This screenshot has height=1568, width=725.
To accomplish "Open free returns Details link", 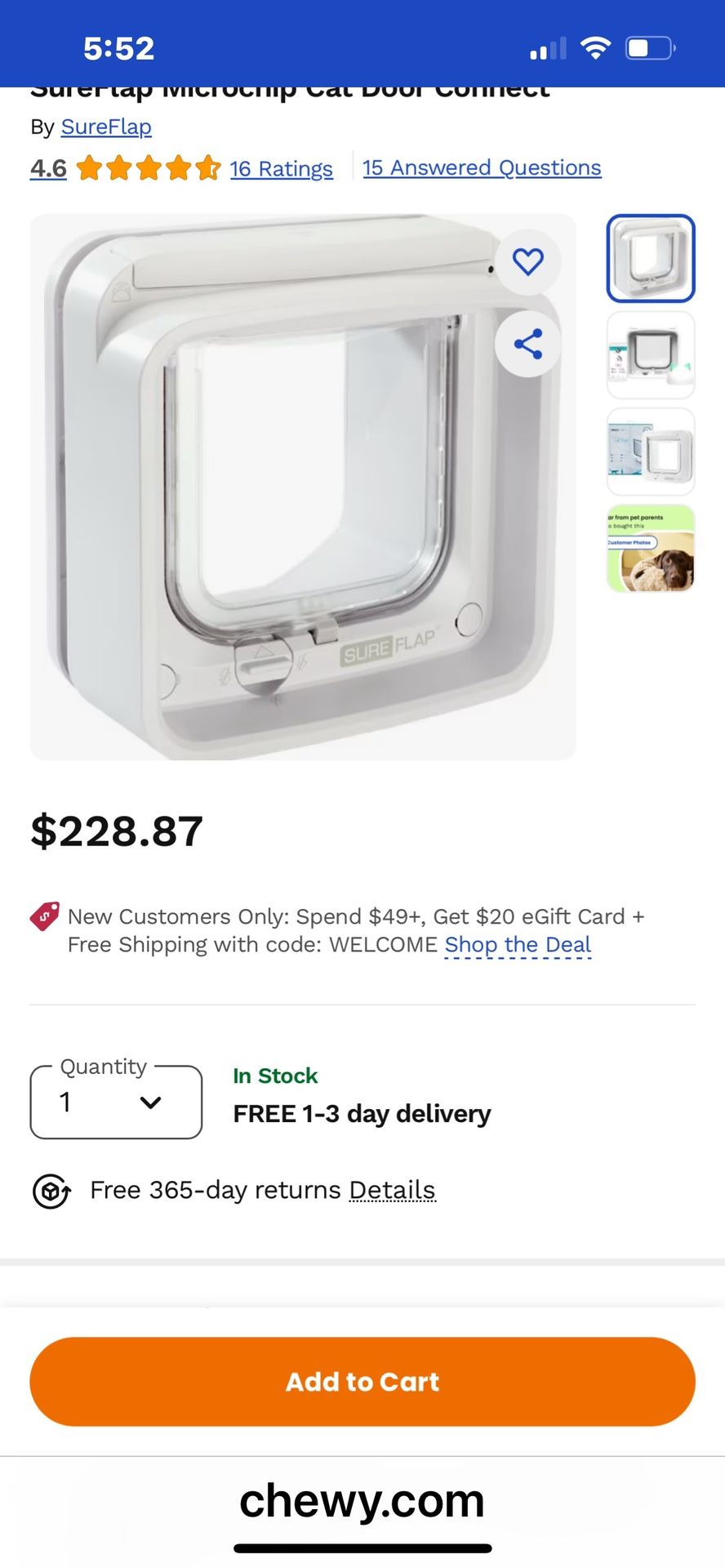I will [392, 1191].
